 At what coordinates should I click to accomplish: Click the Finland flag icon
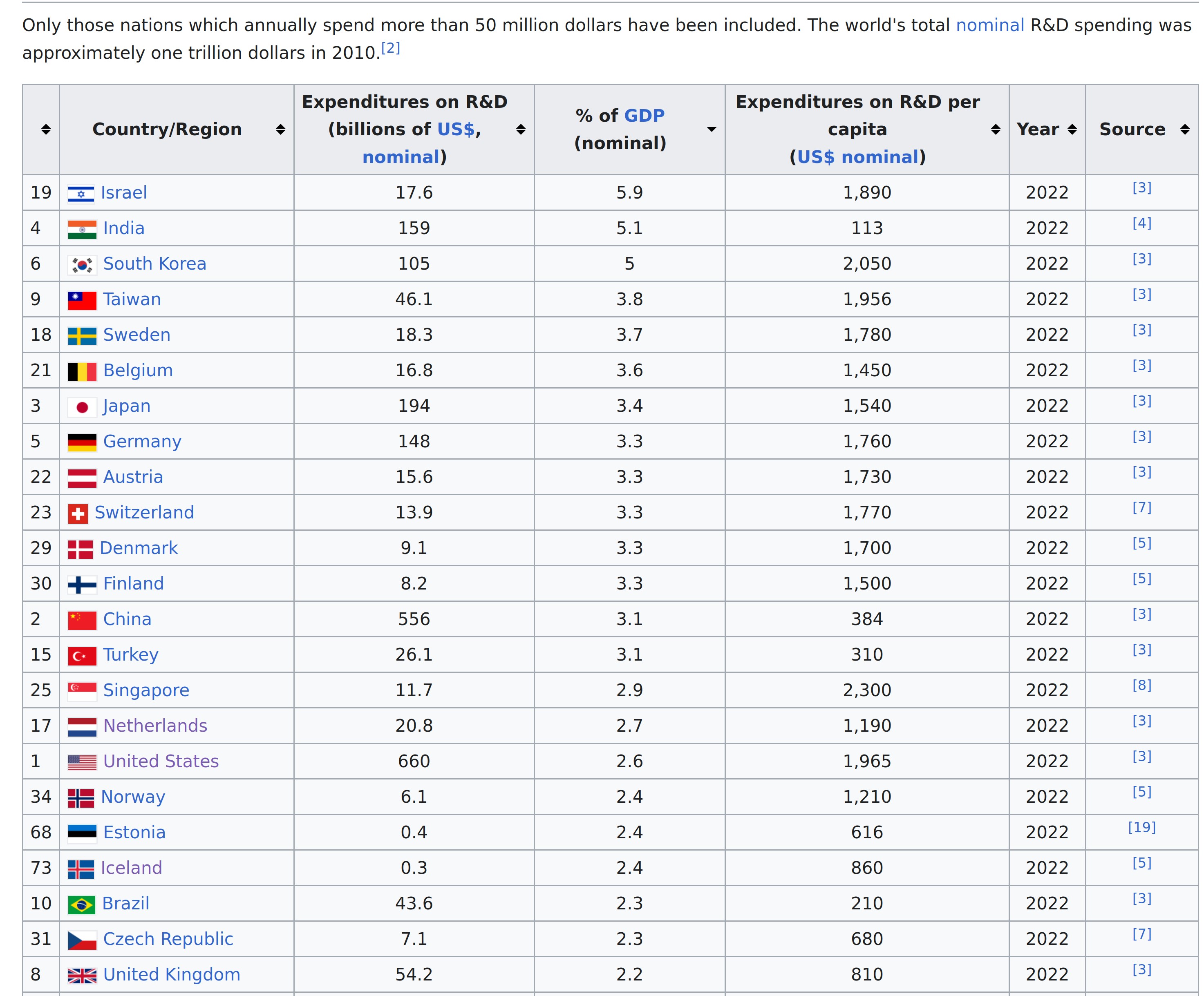[x=82, y=585]
